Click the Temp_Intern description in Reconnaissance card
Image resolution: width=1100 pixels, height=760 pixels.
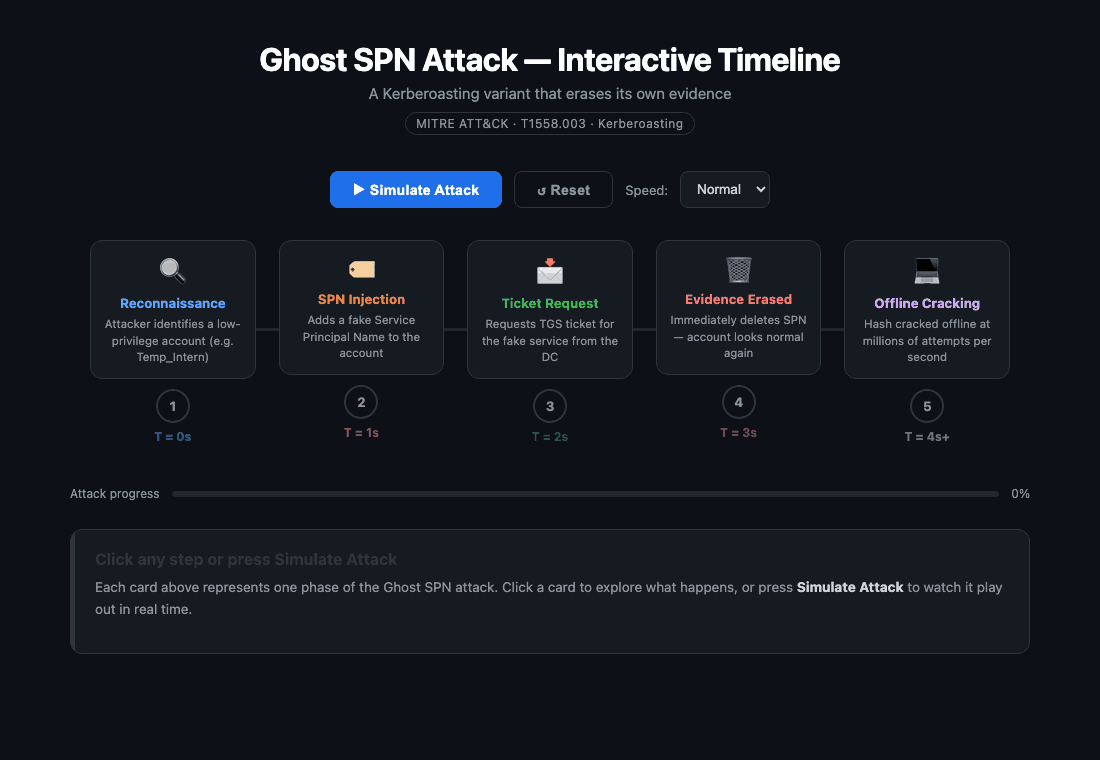coord(173,340)
